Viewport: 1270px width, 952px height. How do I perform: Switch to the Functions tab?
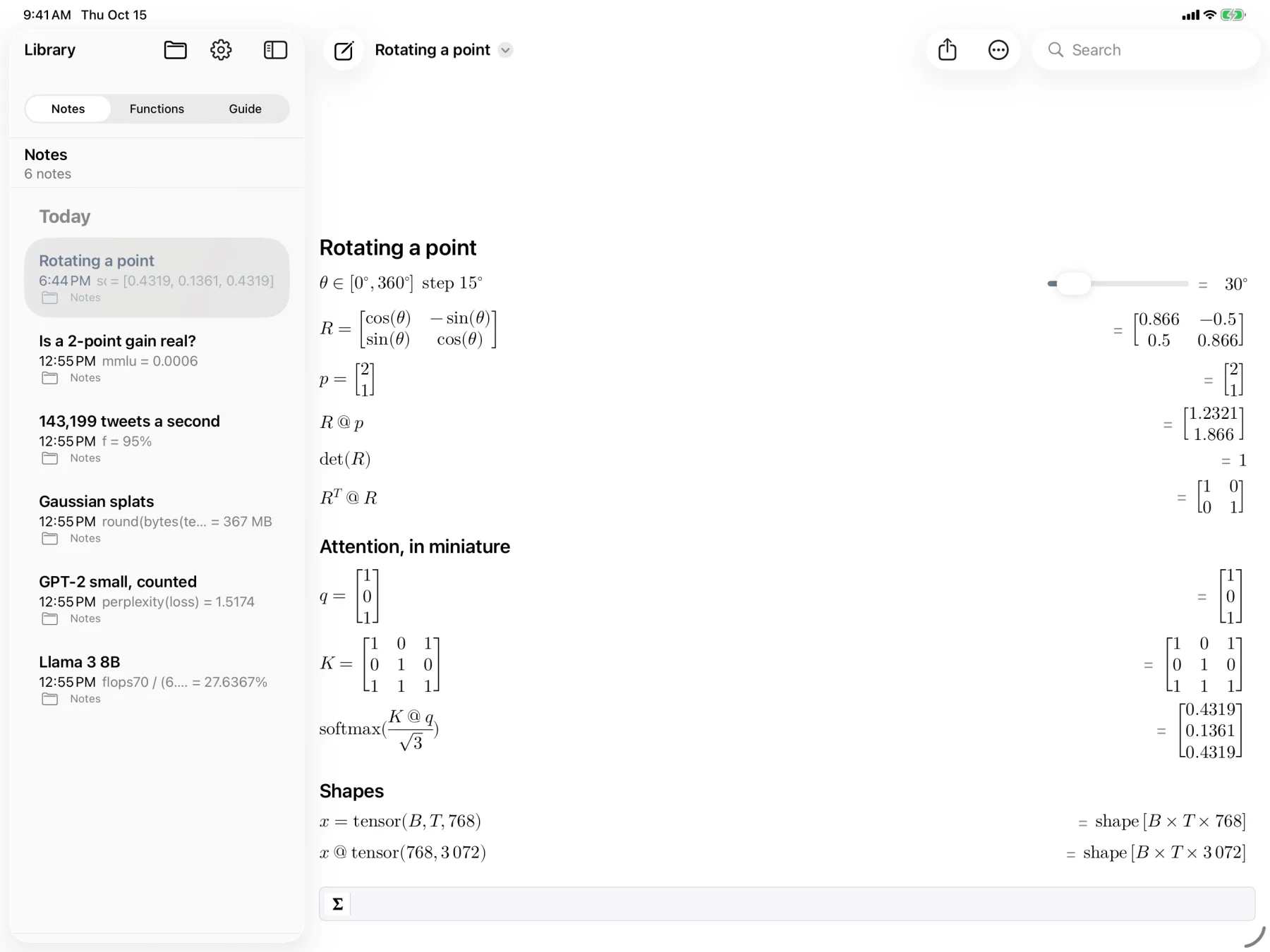point(157,109)
